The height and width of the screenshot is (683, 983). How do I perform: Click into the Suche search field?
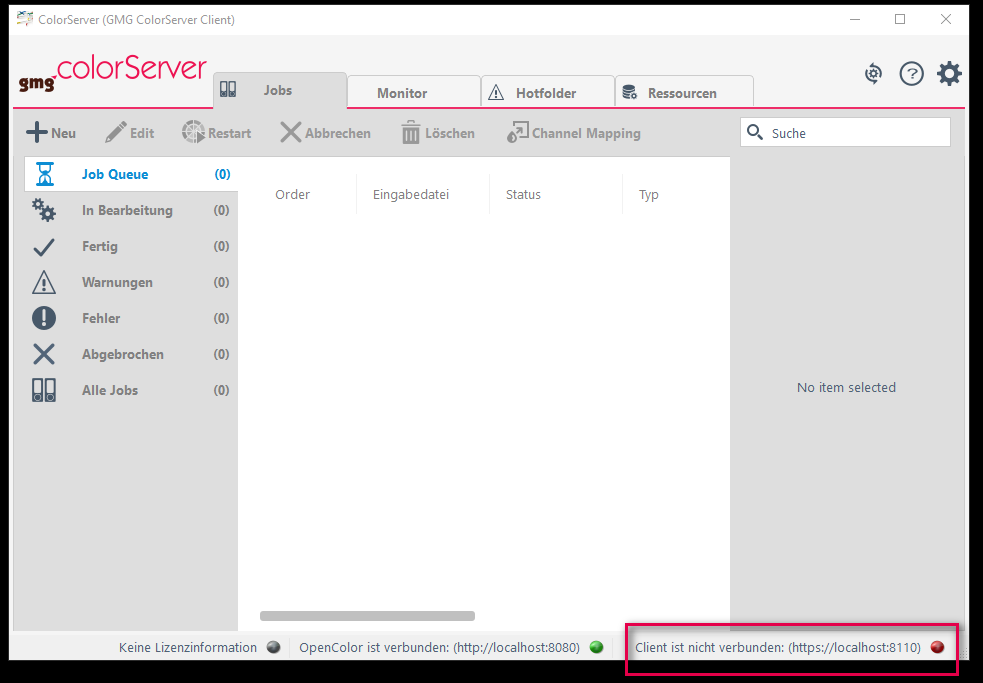(845, 132)
